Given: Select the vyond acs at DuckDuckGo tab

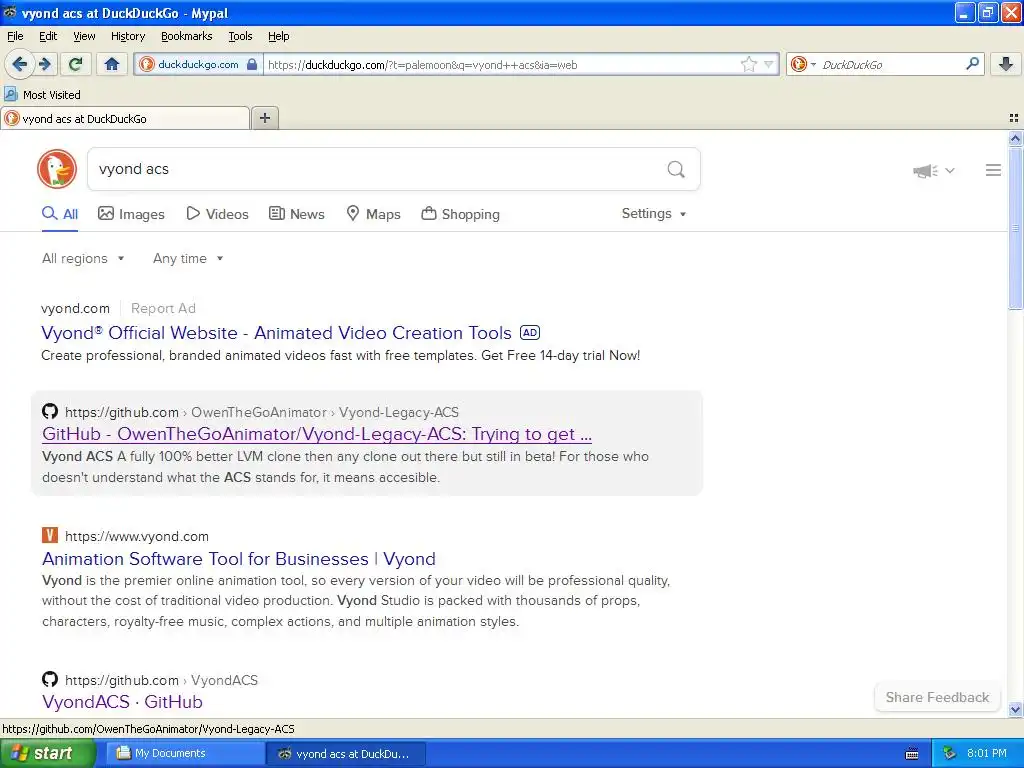Looking at the screenshot, I should click(x=125, y=118).
